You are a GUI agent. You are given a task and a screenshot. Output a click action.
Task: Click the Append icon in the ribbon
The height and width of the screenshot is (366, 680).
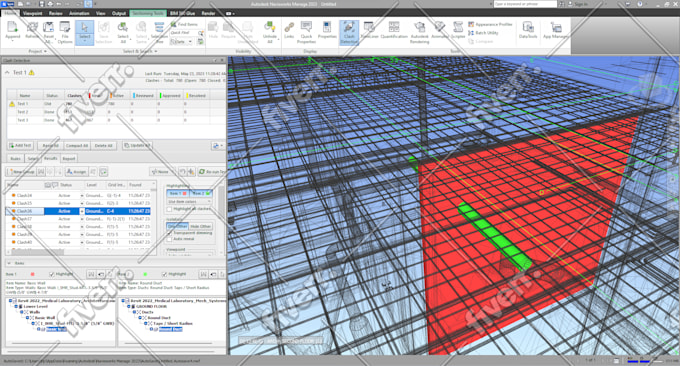click(13, 31)
